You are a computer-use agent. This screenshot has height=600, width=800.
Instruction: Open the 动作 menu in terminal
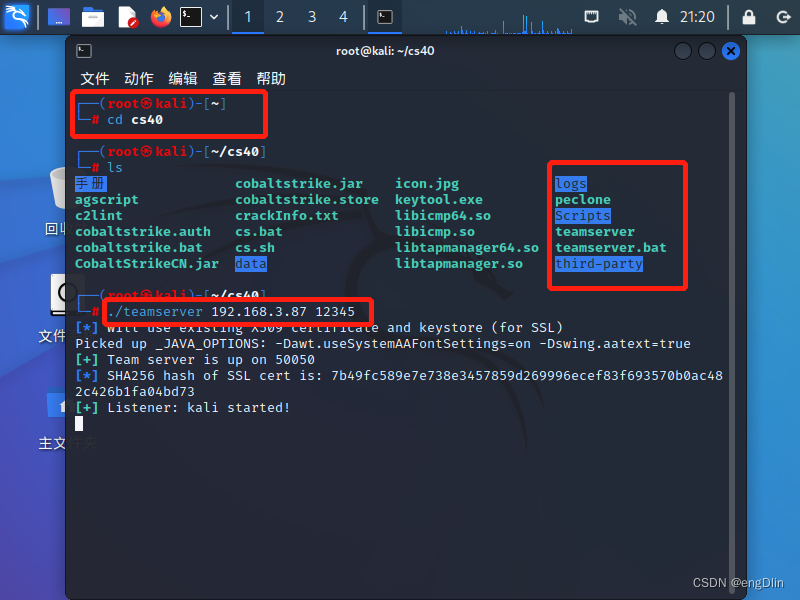(139, 79)
